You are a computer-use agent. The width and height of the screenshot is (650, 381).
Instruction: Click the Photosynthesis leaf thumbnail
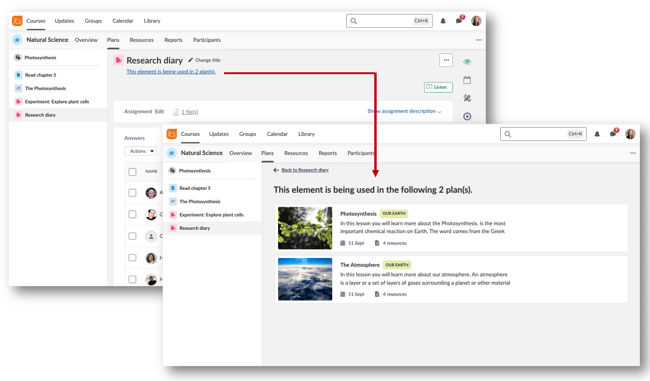[305, 228]
